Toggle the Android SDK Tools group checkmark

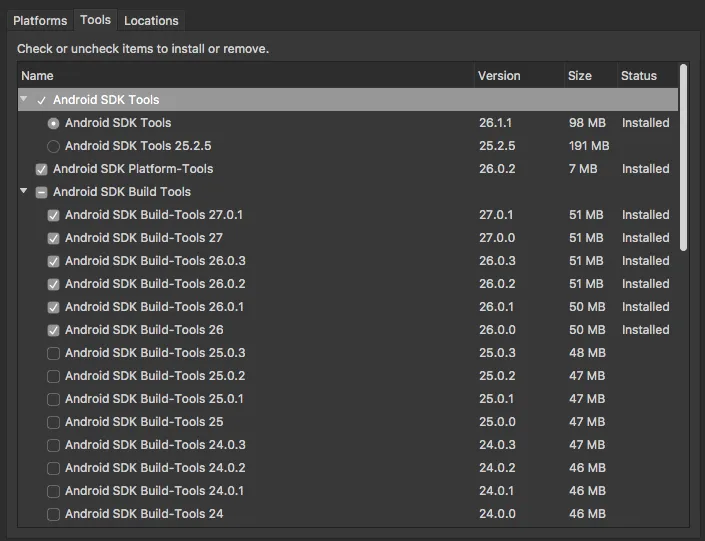click(x=41, y=100)
